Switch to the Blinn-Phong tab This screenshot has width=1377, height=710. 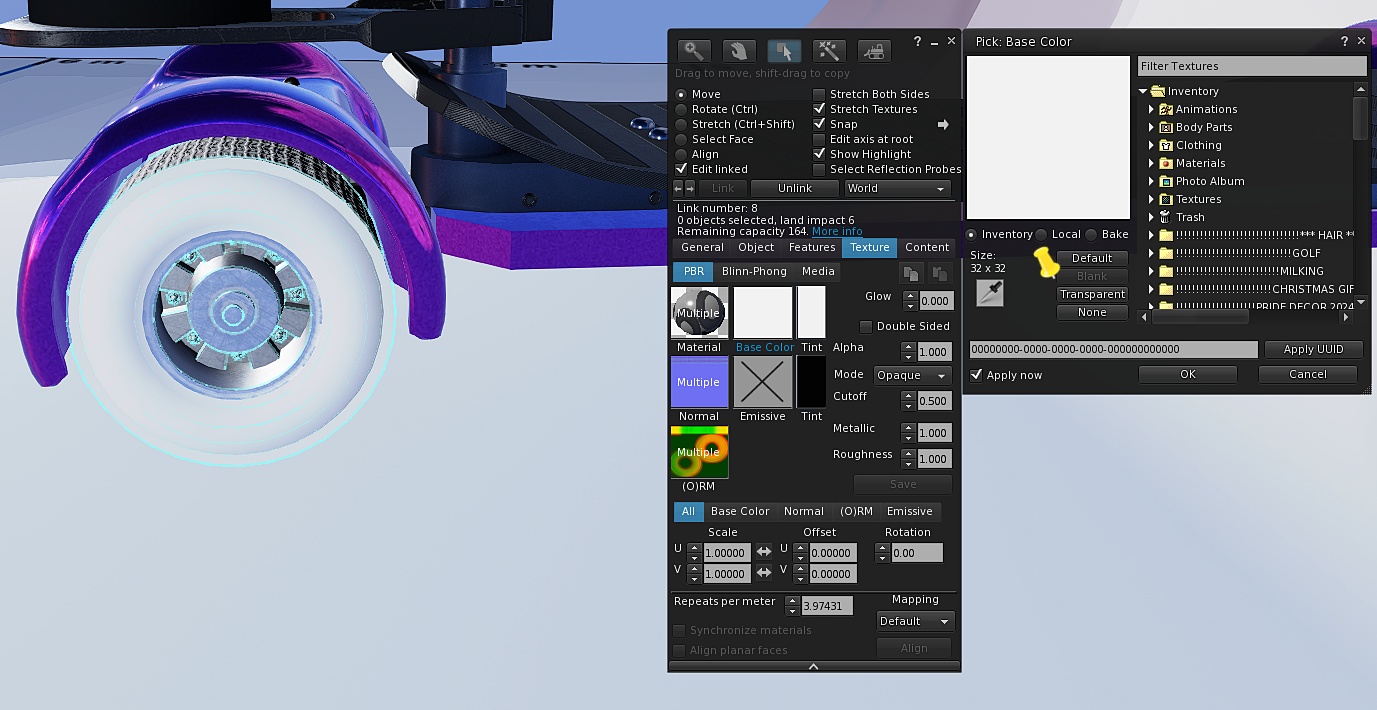click(x=754, y=271)
